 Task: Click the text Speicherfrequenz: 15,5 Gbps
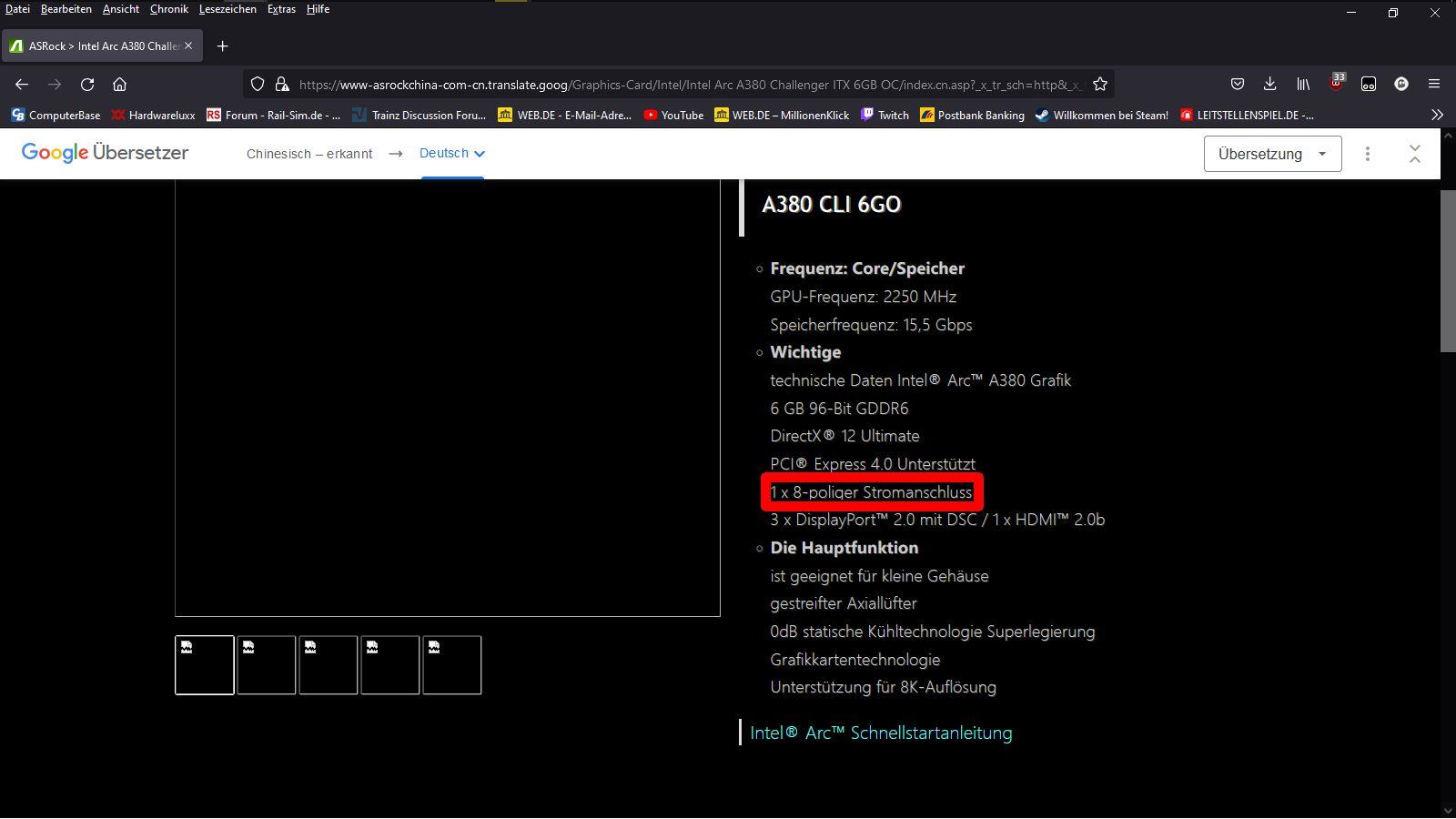pyautogui.click(x=871, y=325)
